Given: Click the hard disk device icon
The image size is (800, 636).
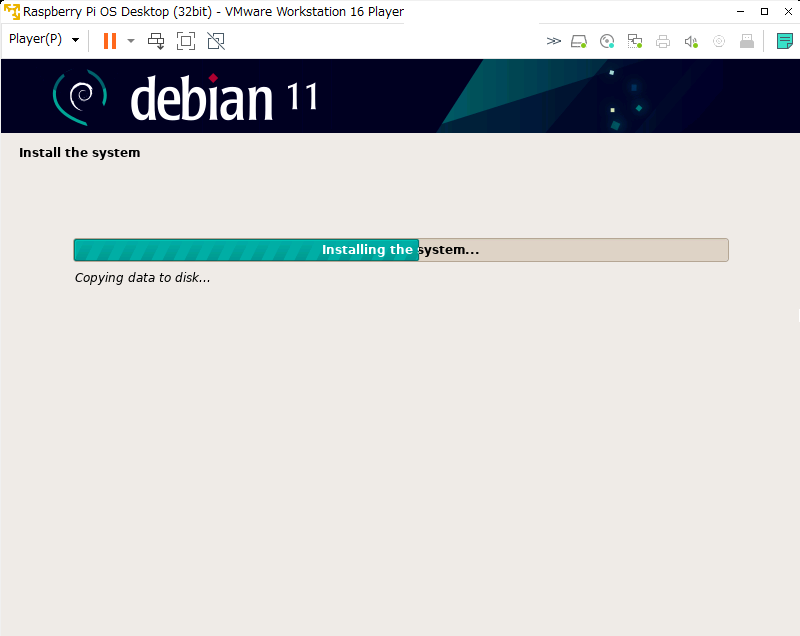Looking at the screenshot, I should pos(579,41).
